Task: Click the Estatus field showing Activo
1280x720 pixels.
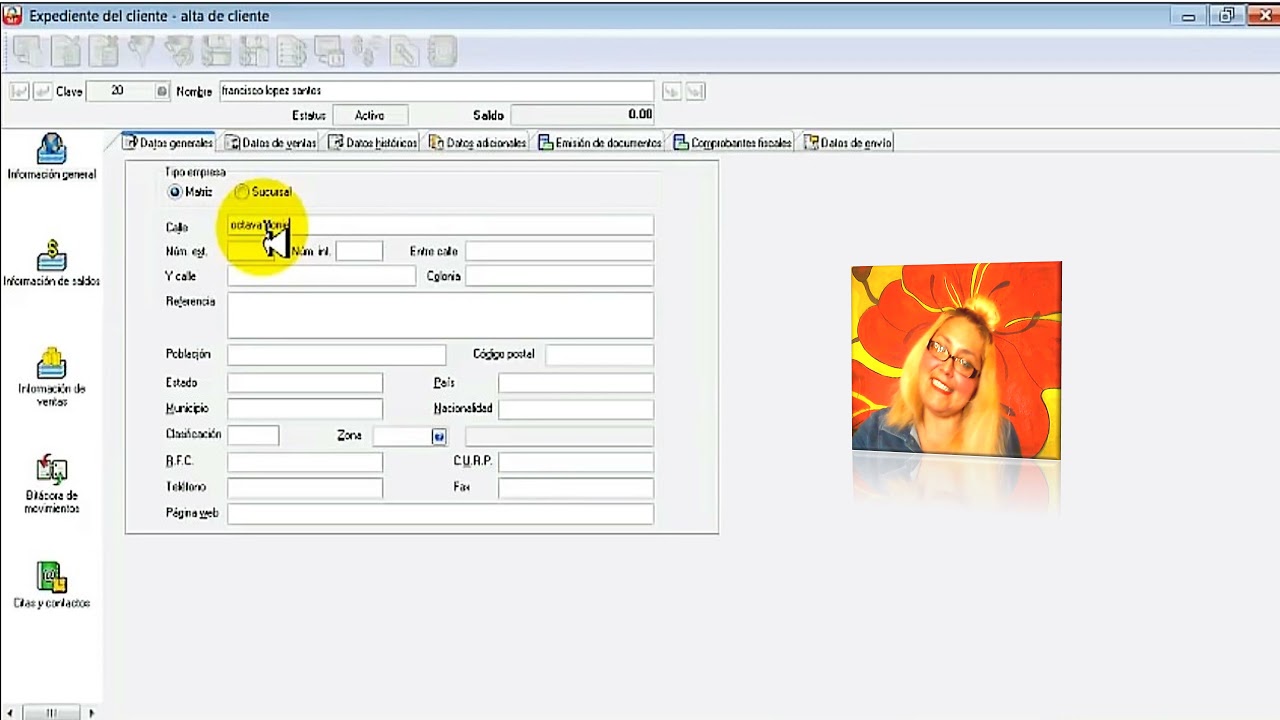Action: point(370,116)
